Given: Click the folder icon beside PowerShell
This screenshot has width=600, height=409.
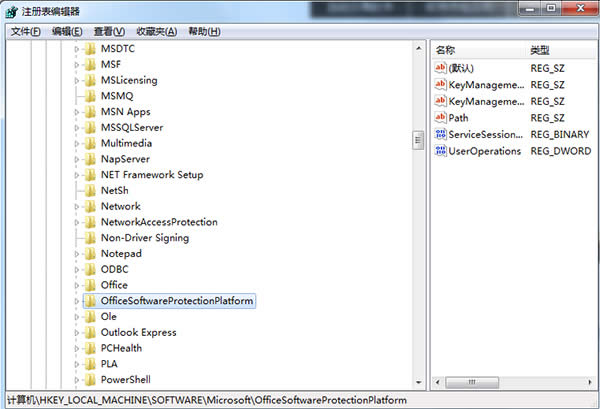Looking at the screenshot, I should click(89, 380).
